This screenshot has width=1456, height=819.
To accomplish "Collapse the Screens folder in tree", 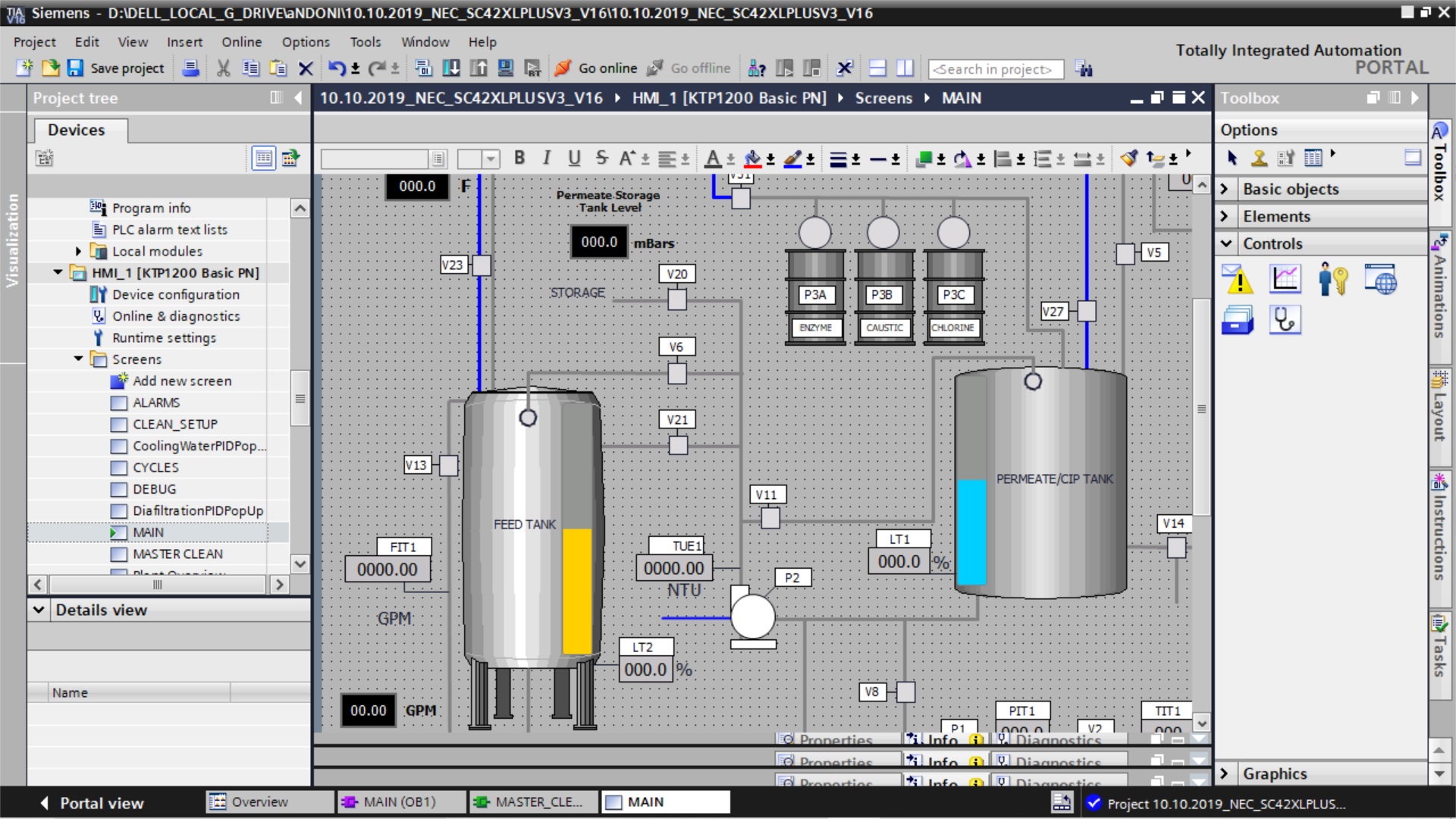I will pyautogui.click(x=79, y=359).
